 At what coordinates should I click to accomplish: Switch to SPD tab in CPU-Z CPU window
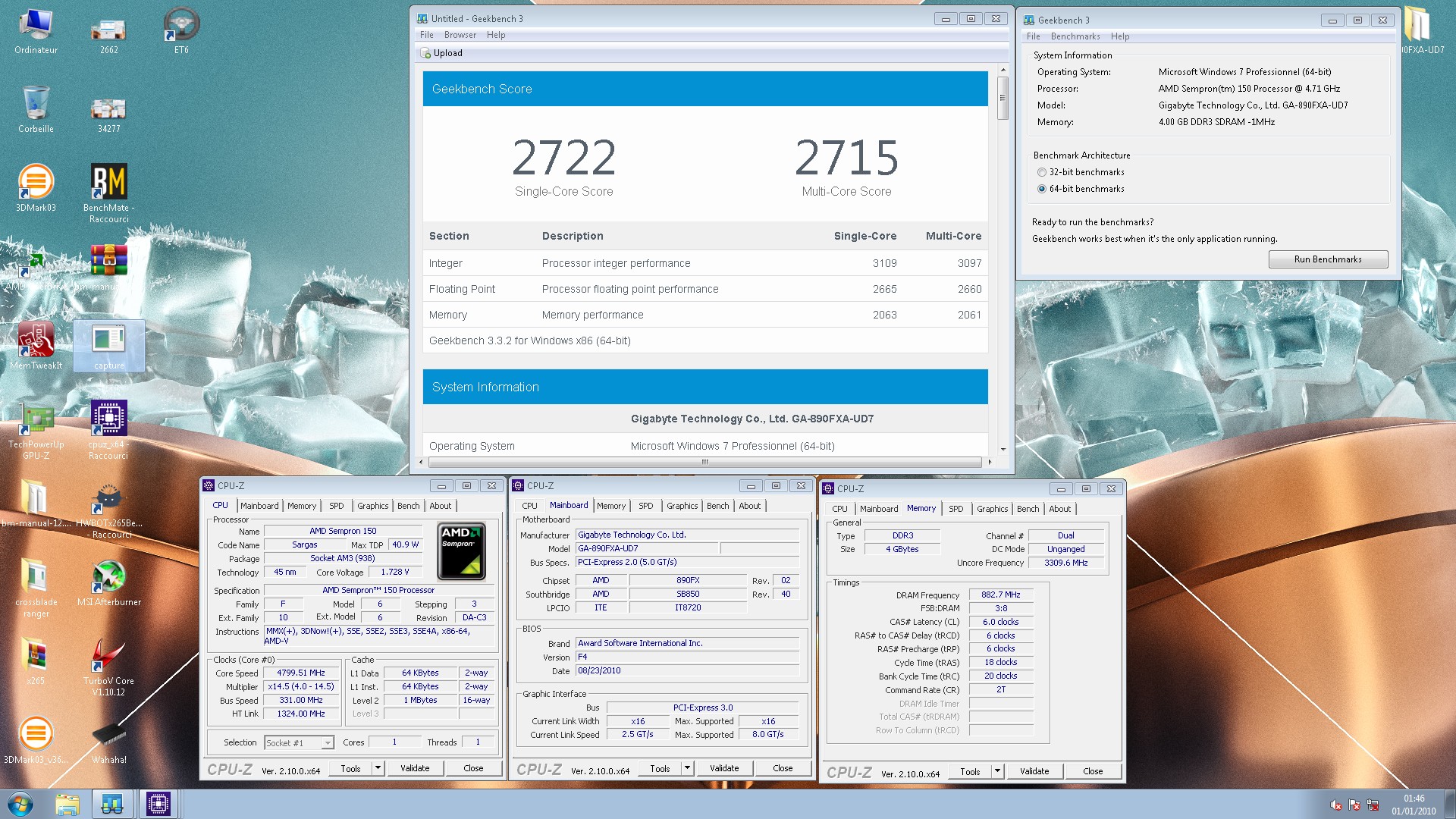337,506
